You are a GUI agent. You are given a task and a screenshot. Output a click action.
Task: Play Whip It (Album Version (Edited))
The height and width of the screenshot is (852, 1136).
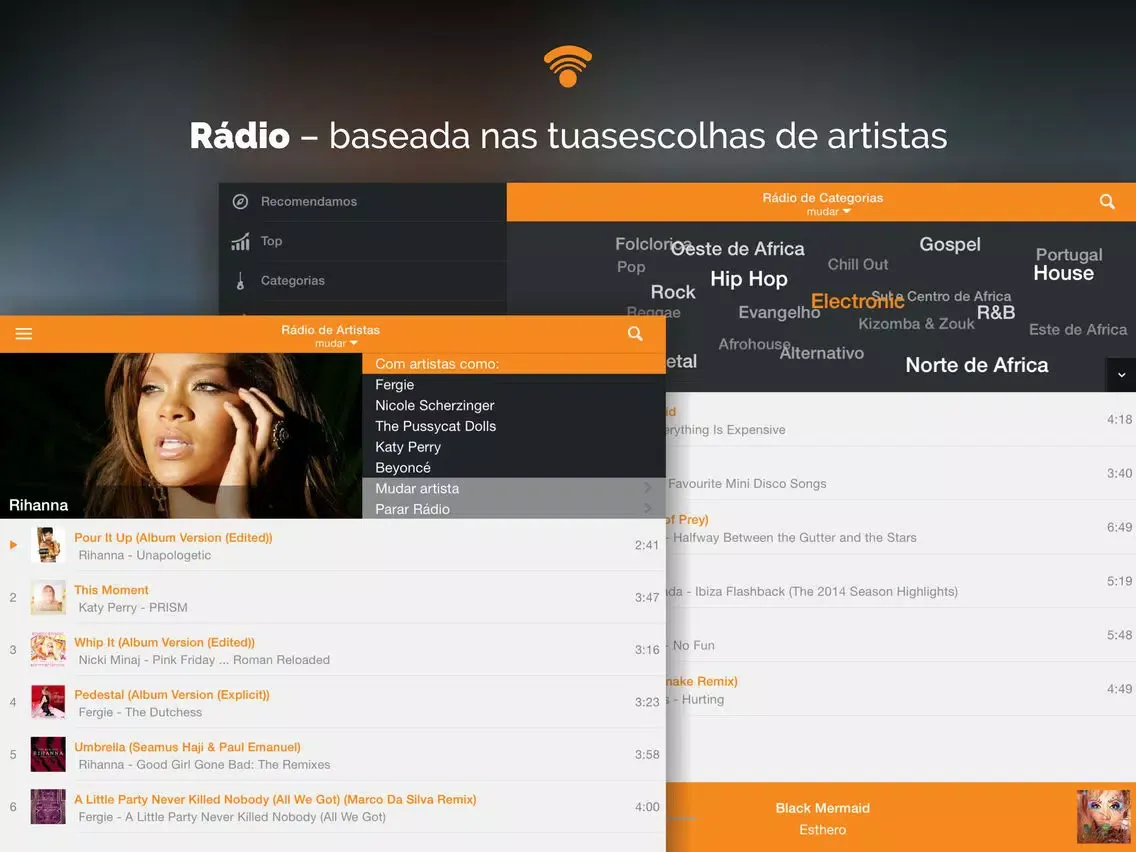click(x=333, y=650)
